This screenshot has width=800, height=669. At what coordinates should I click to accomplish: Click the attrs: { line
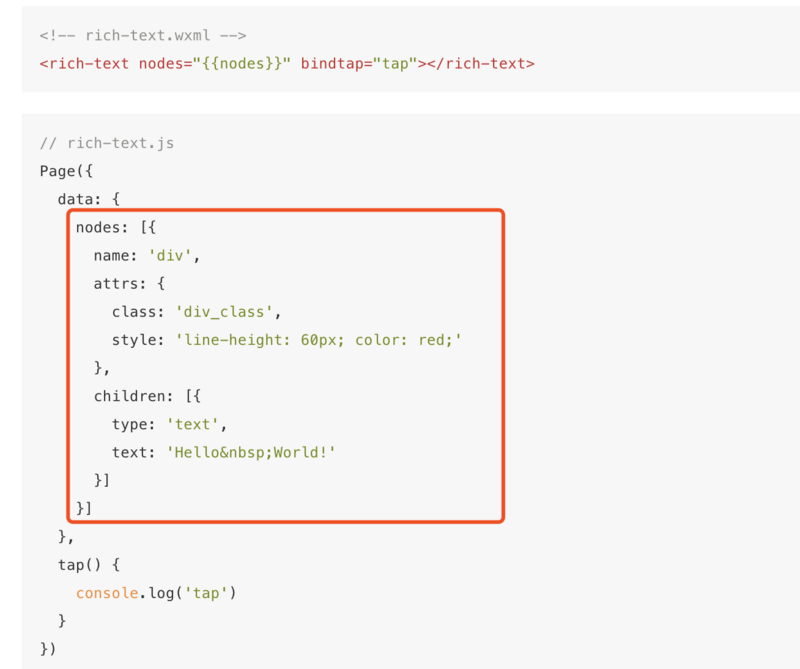click(x=130, y=284)
